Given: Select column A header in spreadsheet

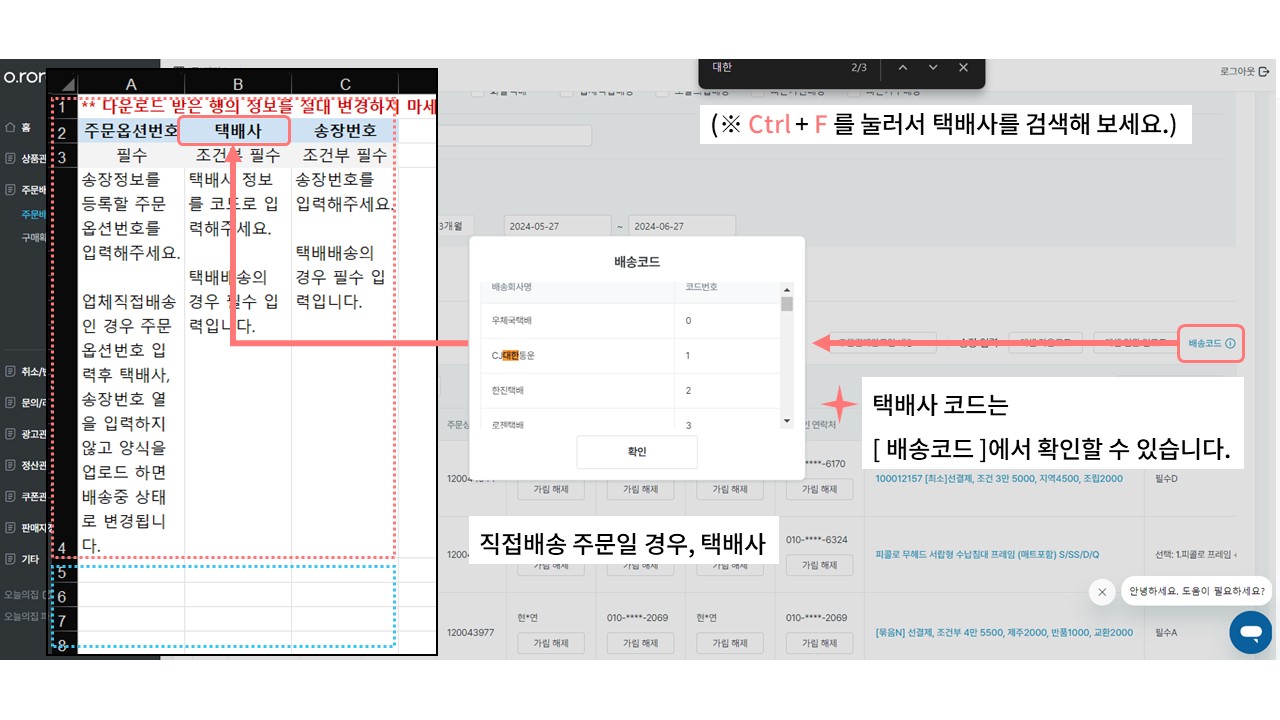Looking at the screenshot, I should [x=131, y=85].
